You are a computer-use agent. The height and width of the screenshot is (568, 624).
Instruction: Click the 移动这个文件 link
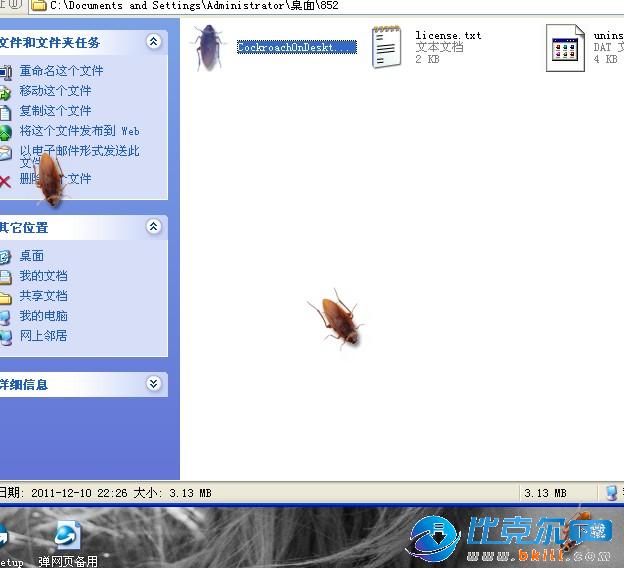55,91
